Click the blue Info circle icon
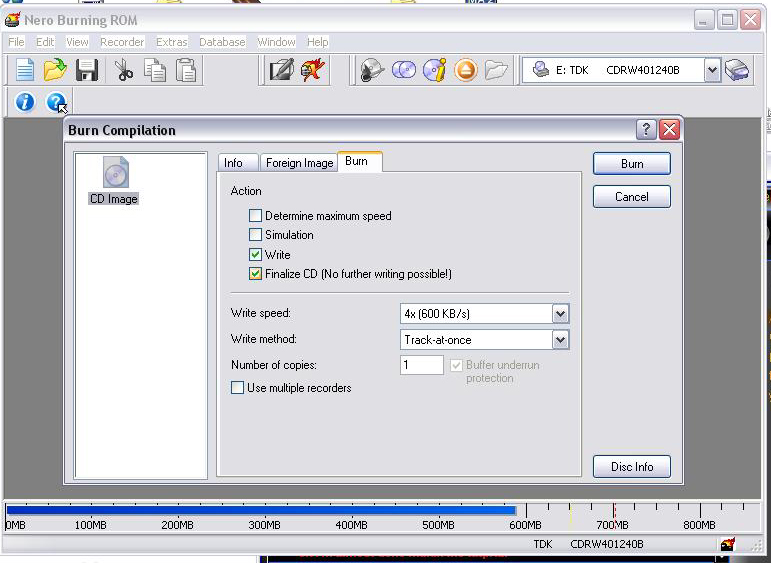771x563 pixels. coord(25,102)
